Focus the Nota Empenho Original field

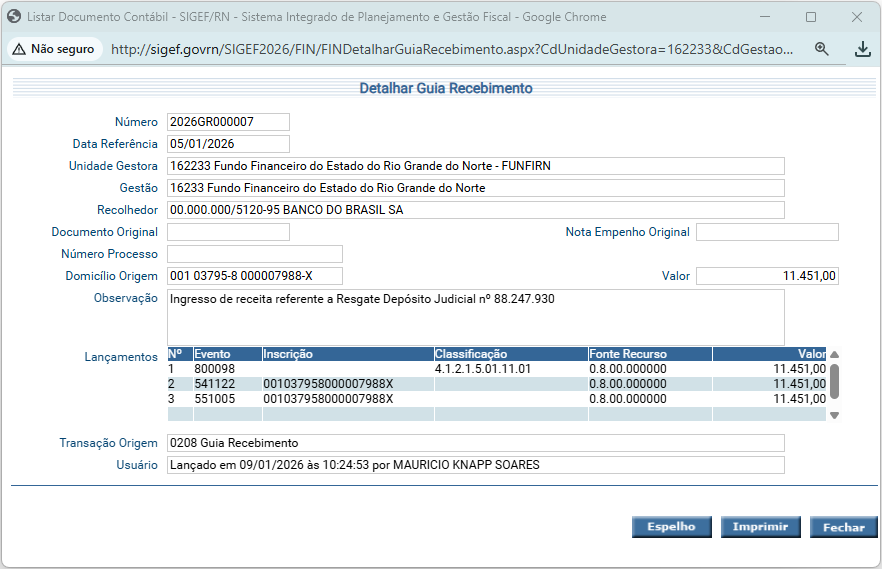click(766, 232)
